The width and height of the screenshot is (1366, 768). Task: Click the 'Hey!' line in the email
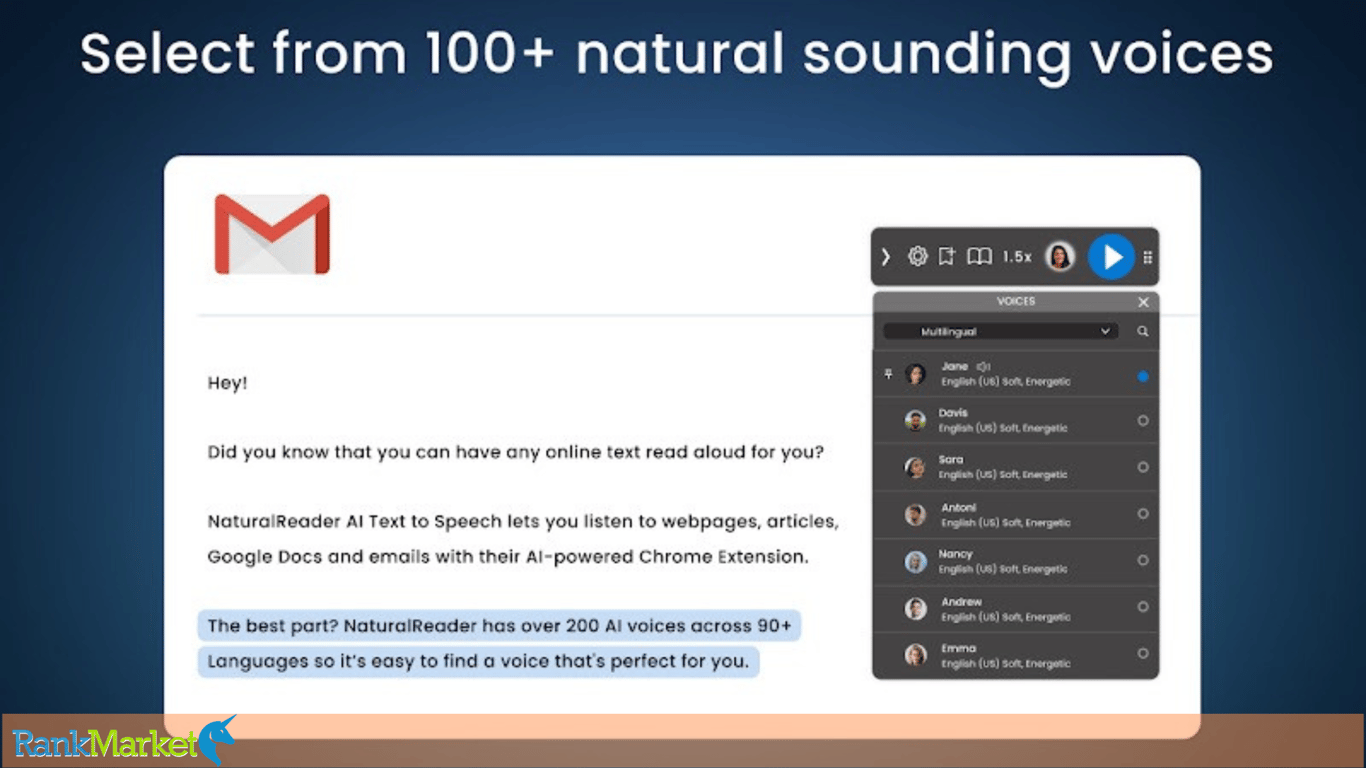point(227,383)
